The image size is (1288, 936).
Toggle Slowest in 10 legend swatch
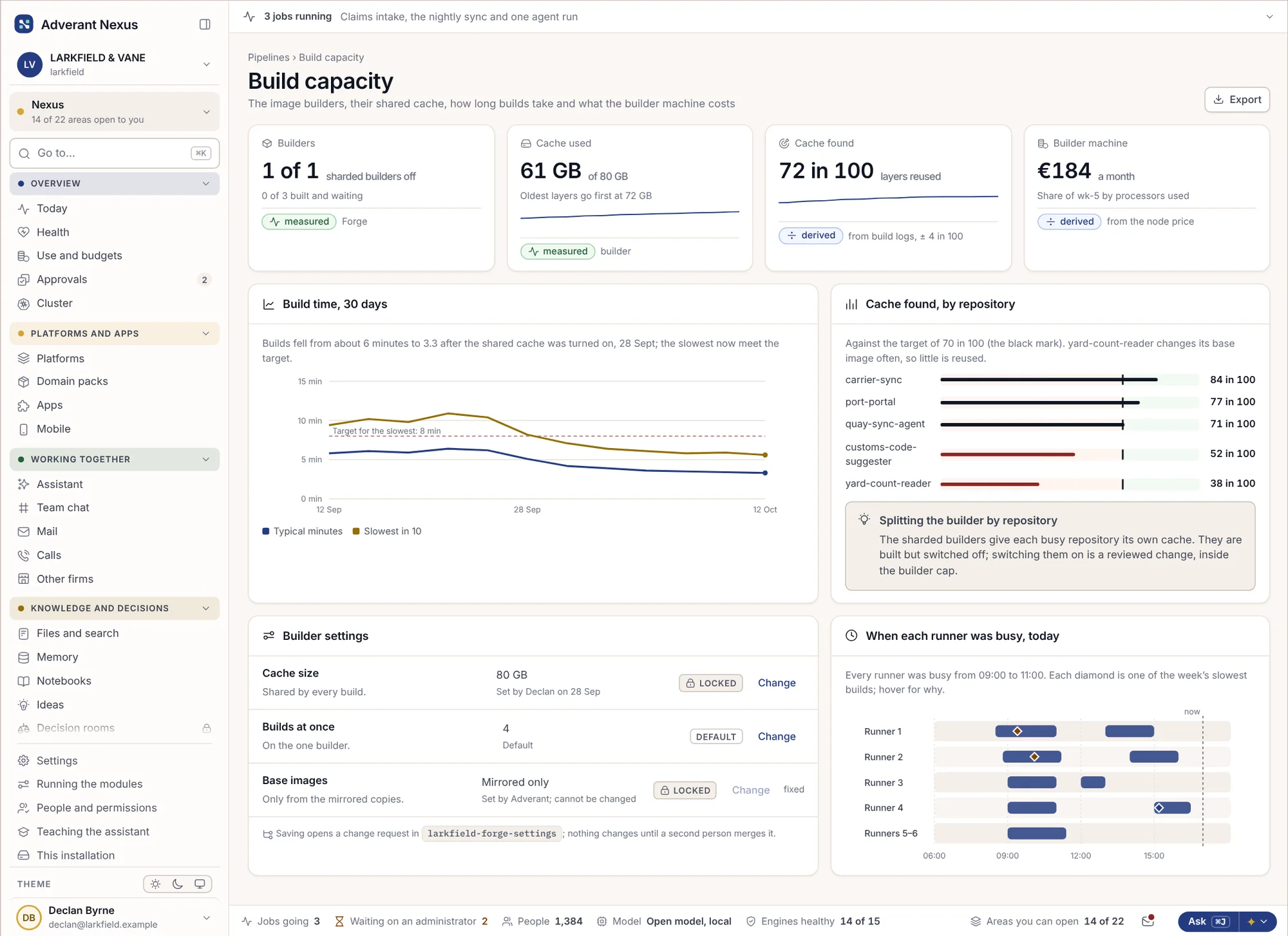pyautogui.click(x=356, y=531)
